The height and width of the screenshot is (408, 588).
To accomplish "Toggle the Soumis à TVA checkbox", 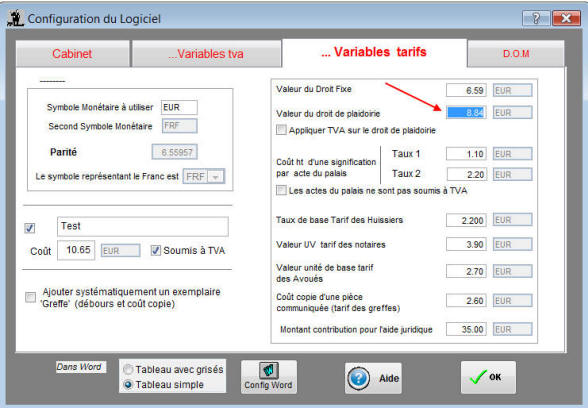I will [x=156, y=250].
